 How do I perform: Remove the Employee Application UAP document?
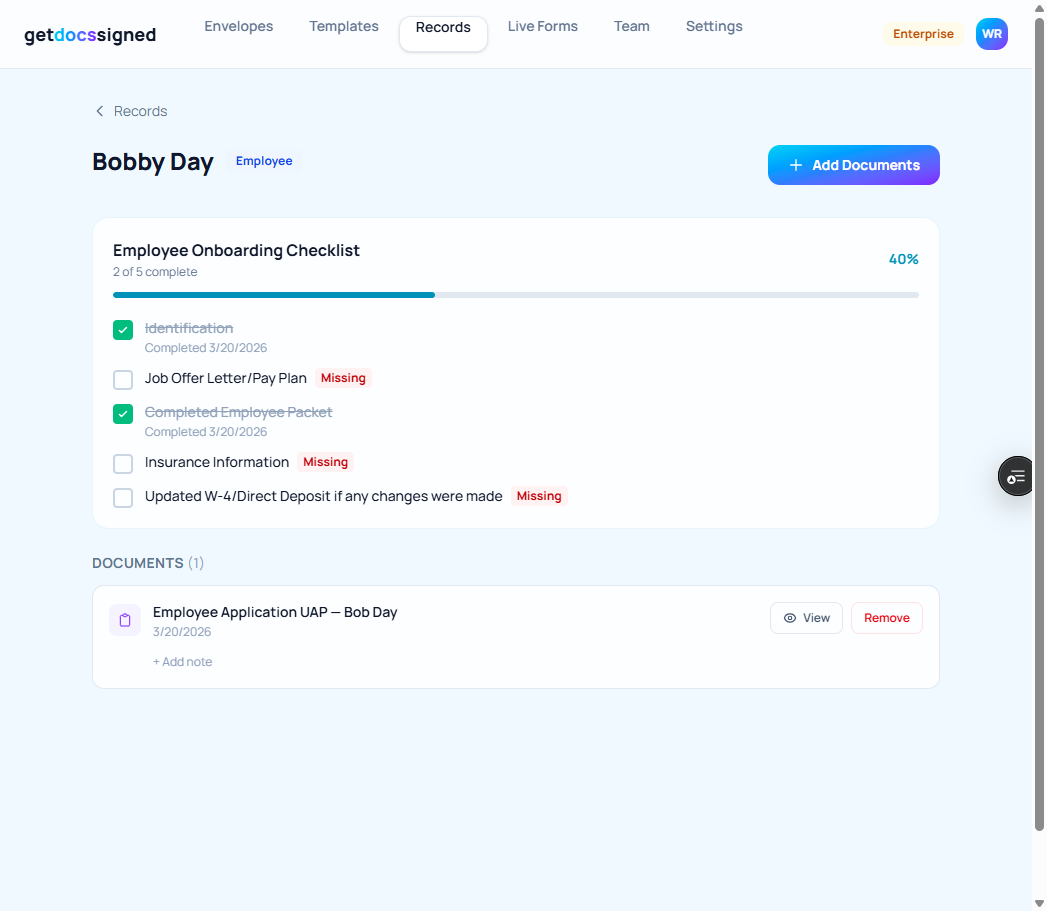[886, 618]
